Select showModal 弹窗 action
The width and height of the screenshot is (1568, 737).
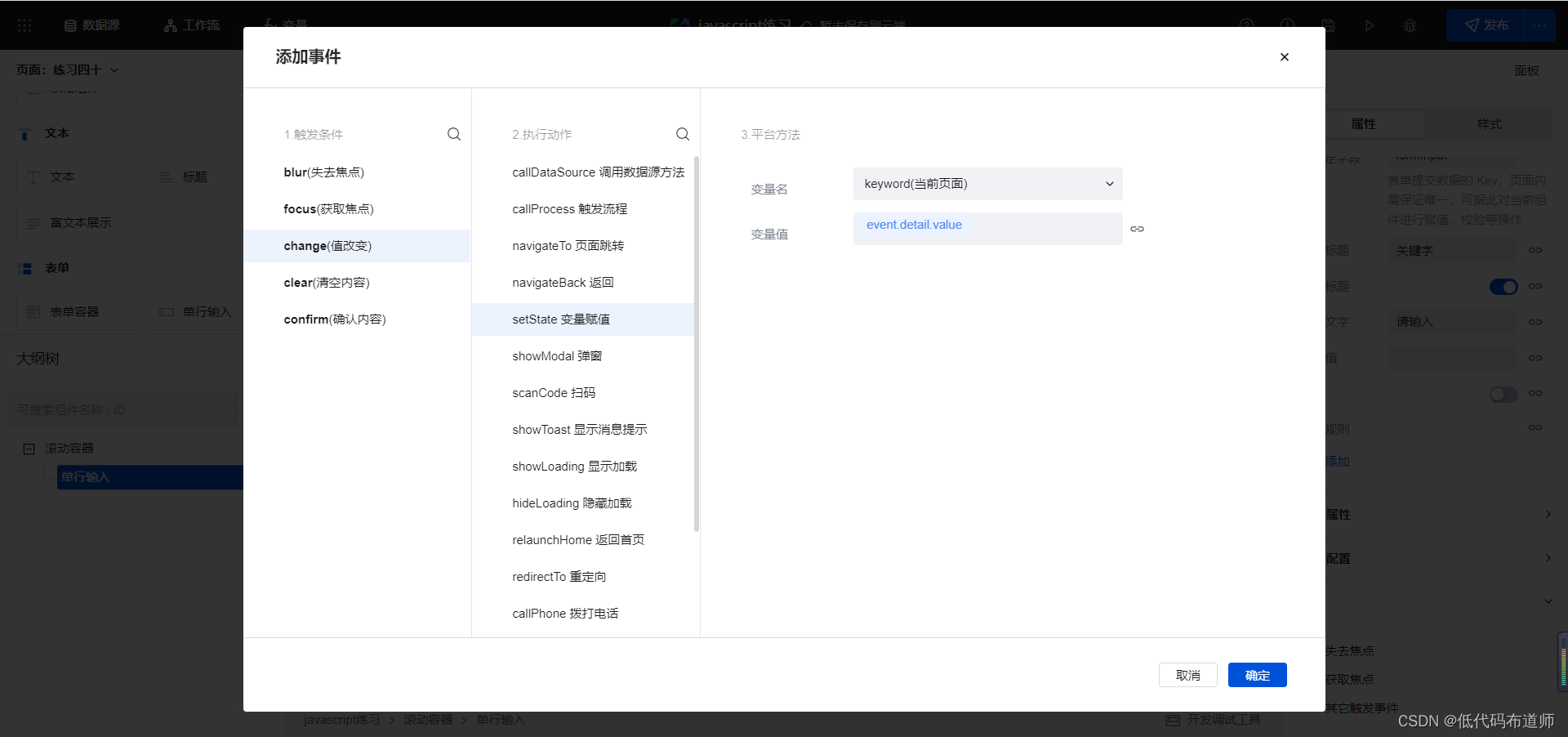coord(557,356)
